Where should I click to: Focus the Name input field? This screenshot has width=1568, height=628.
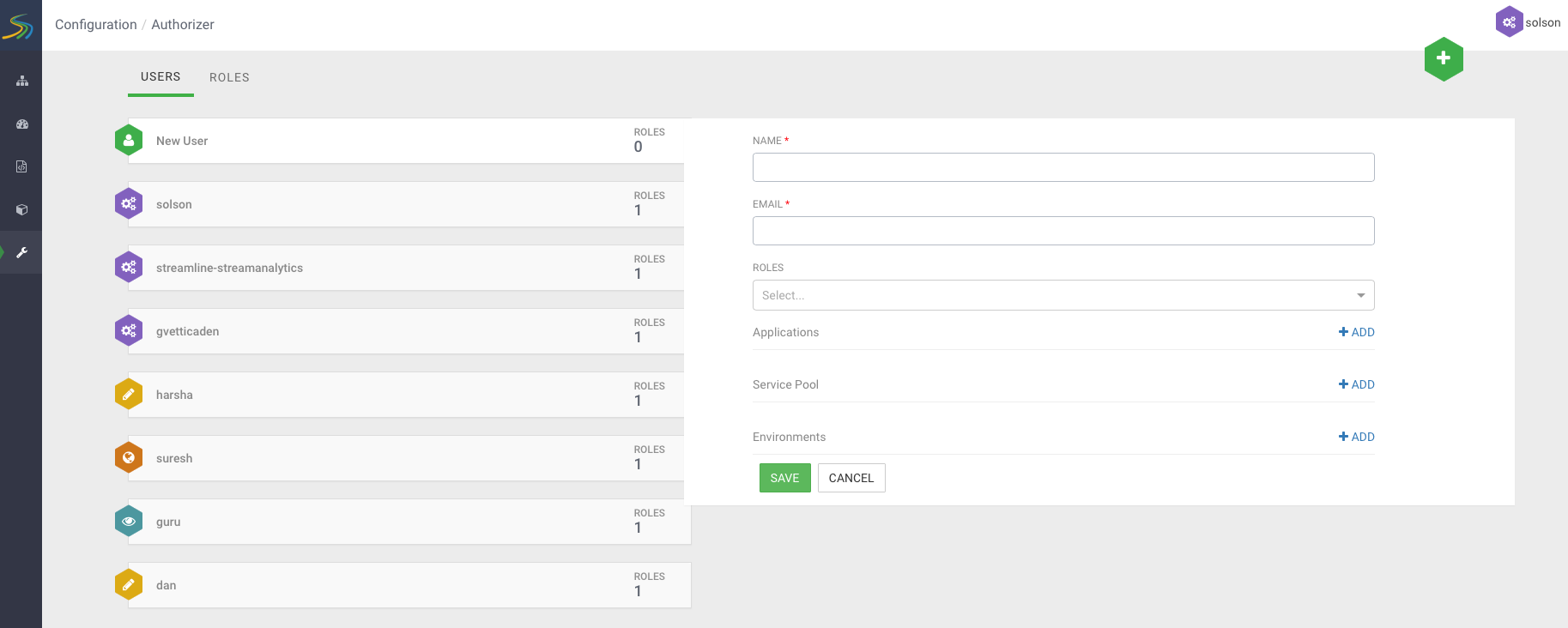(1062, 167)
